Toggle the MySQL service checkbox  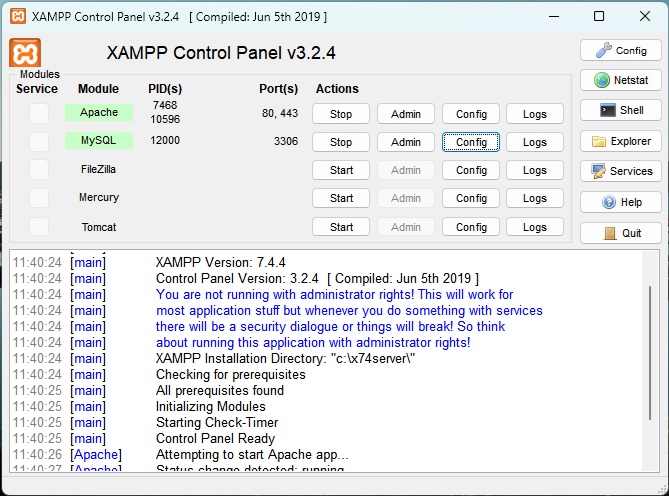[39, 142]
